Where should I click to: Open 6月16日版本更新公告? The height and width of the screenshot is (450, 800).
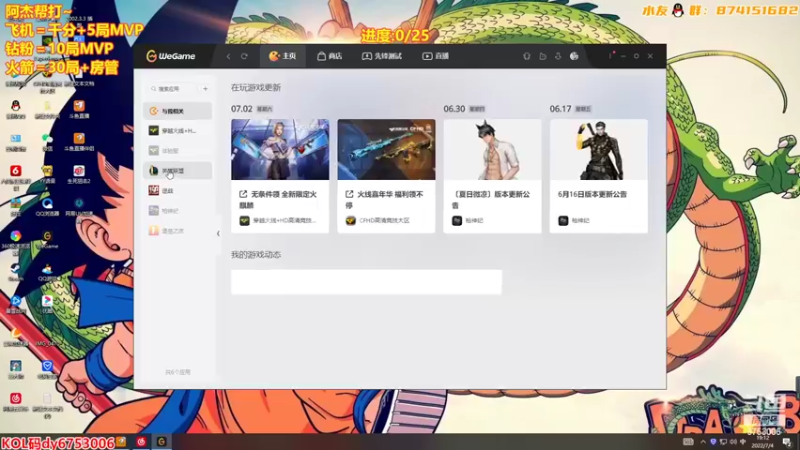592,194
